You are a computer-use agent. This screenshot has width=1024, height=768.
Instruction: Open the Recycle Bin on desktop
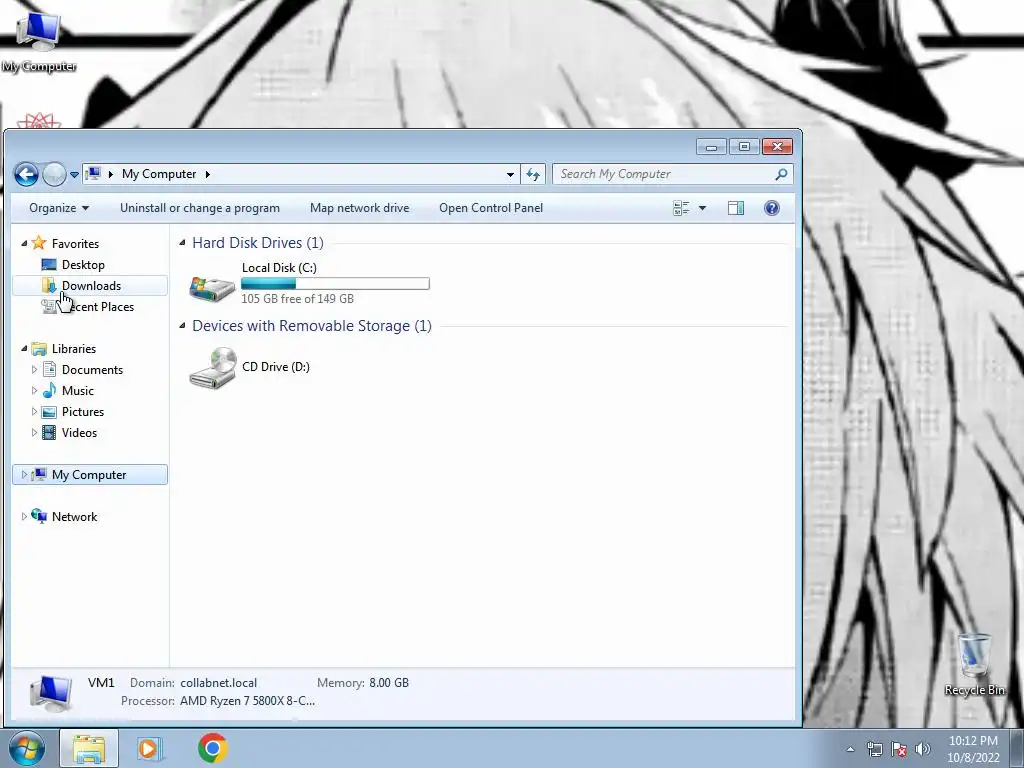974,664
